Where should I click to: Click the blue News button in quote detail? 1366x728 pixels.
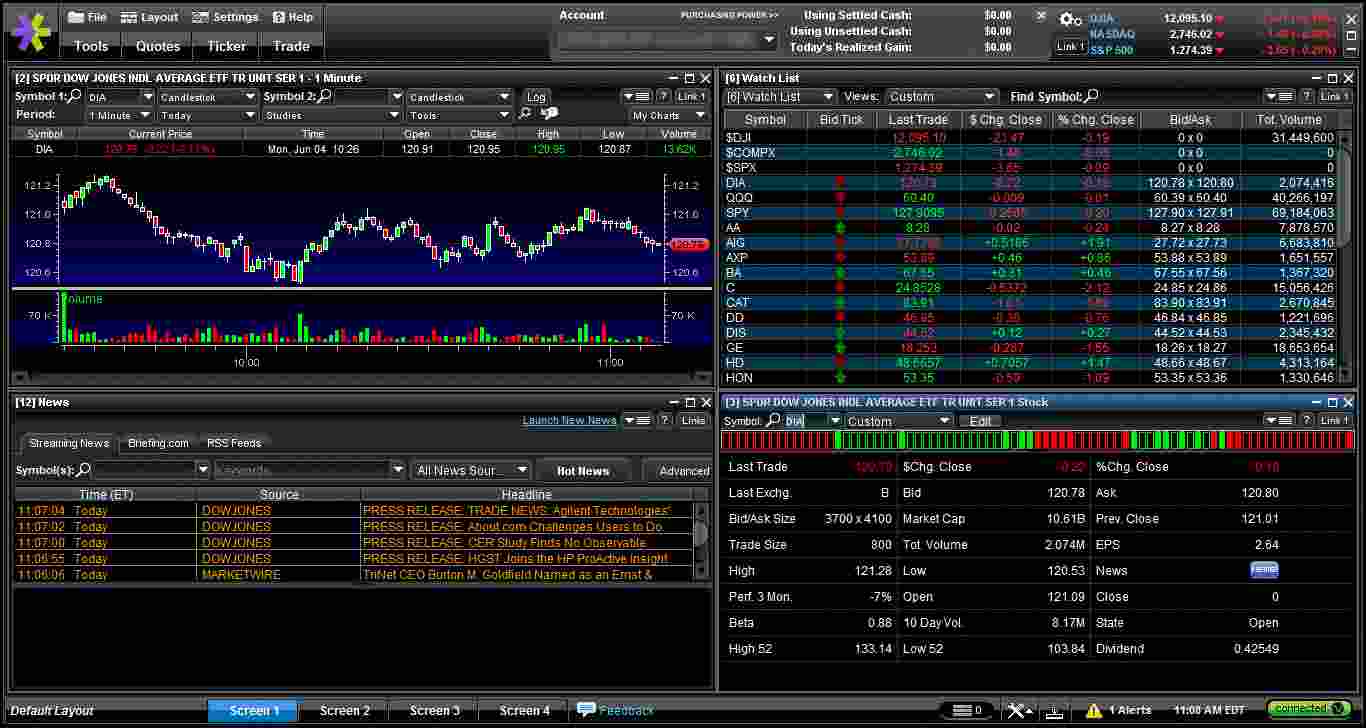pyautogui.click(x=1264, y=570)
